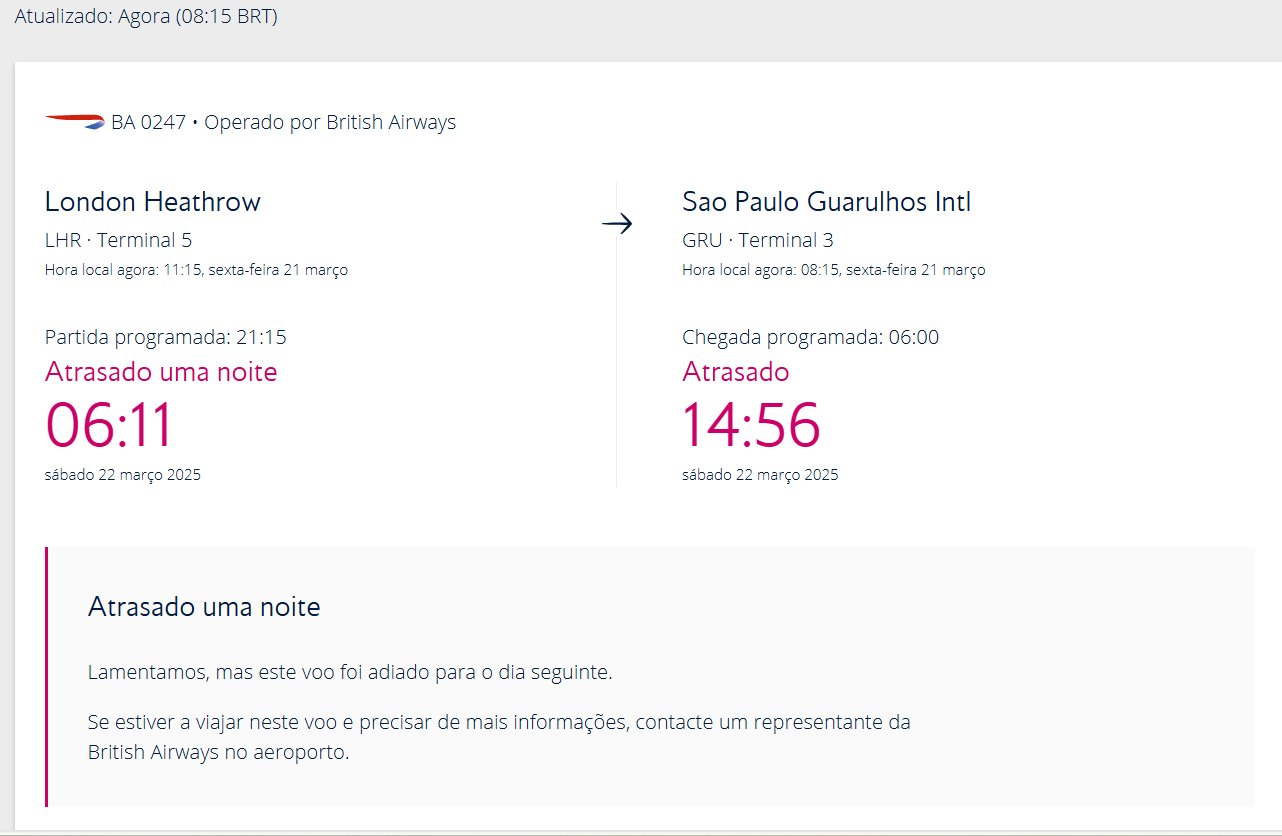The image size is (1282, 836).
Task: Click London local time line, 11:15
Action: [197, 270]
